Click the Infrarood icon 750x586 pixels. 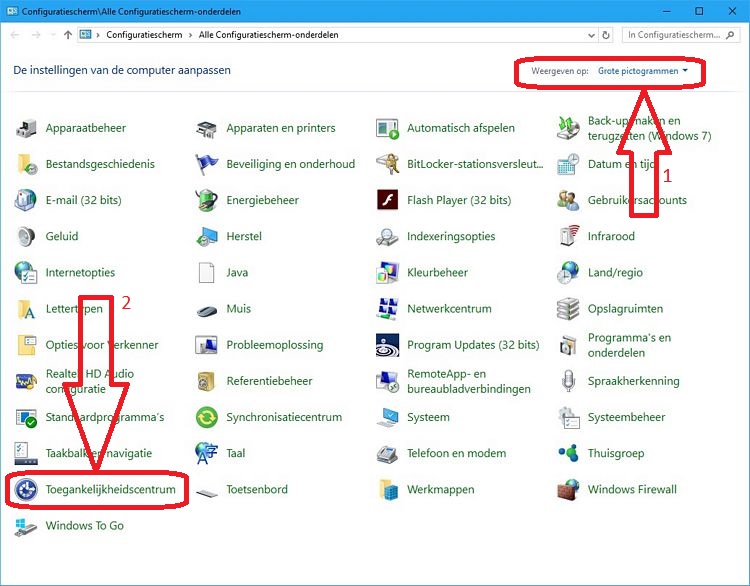coord(568,236)
